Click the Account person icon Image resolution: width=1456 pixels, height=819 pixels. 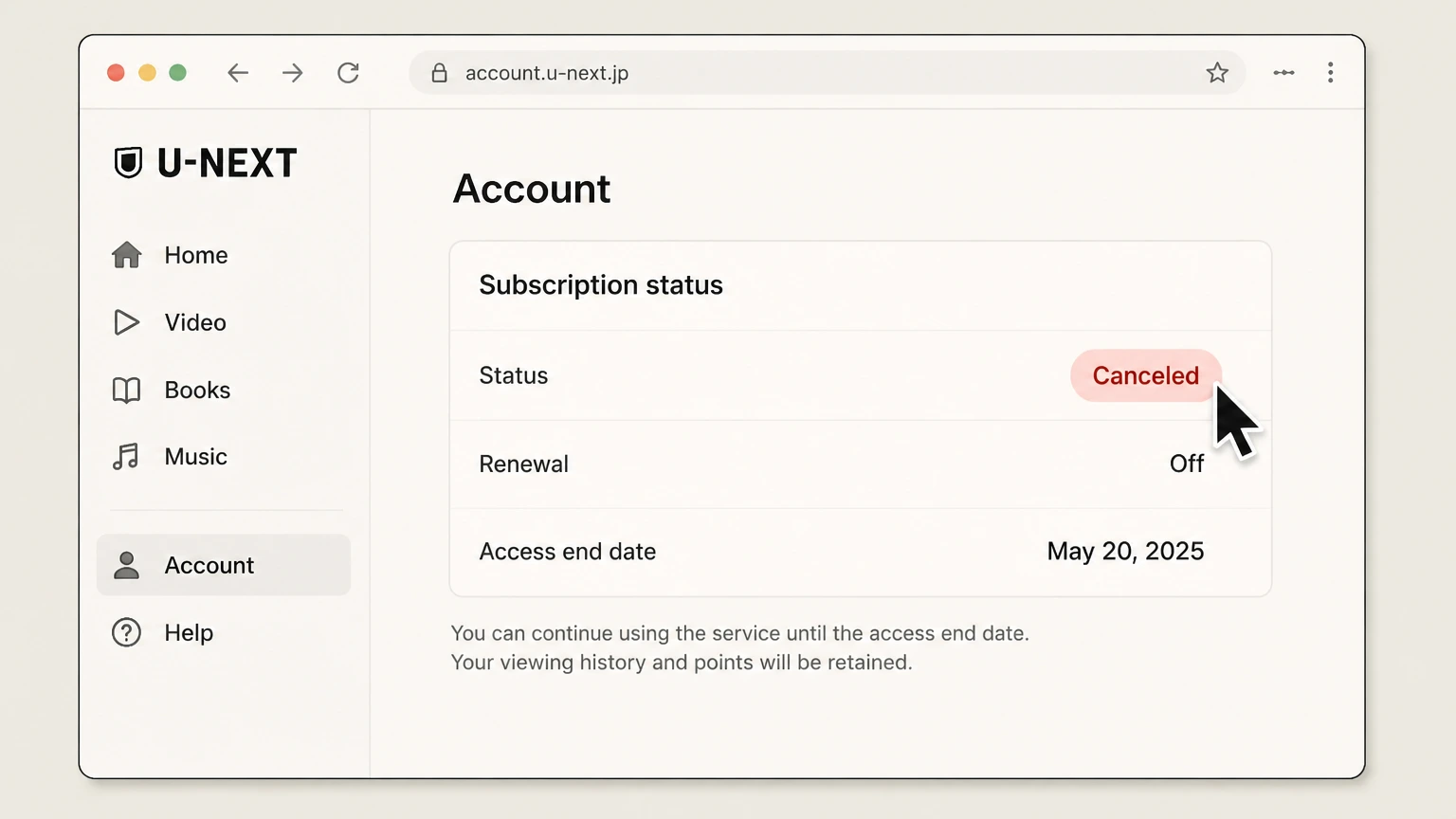tap(126, 565)
